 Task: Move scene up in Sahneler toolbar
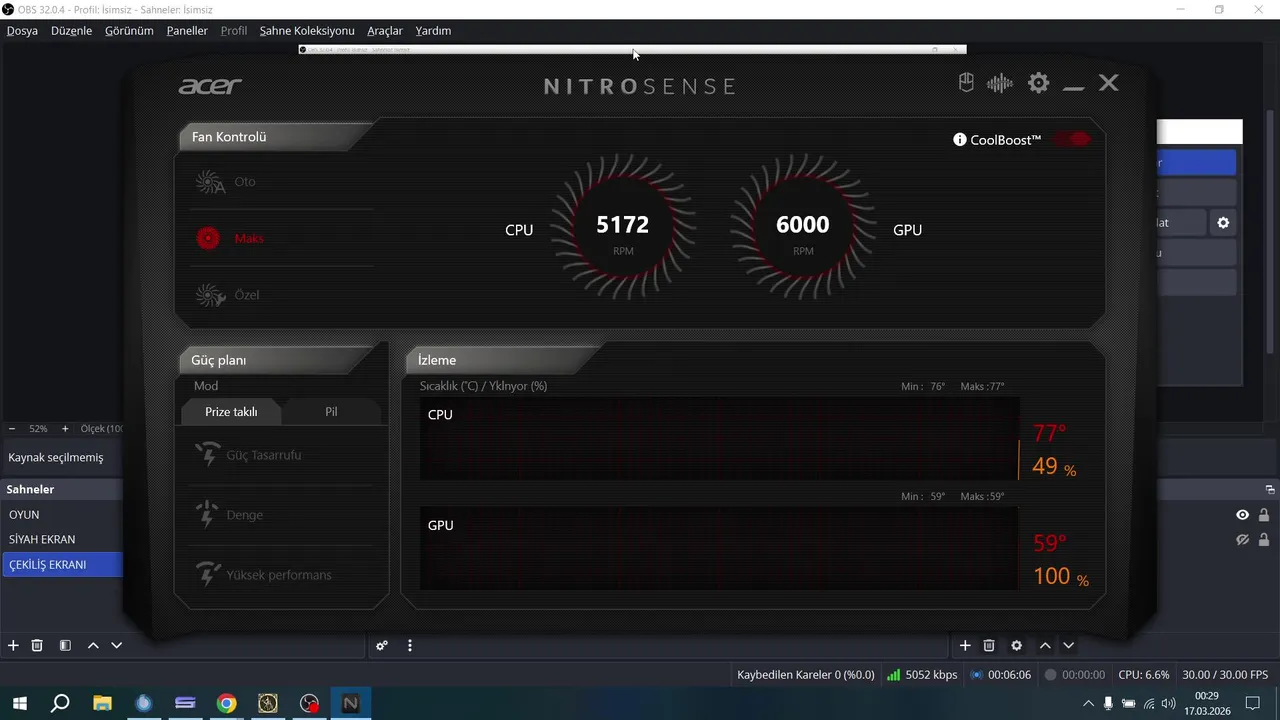click(93, 646)
